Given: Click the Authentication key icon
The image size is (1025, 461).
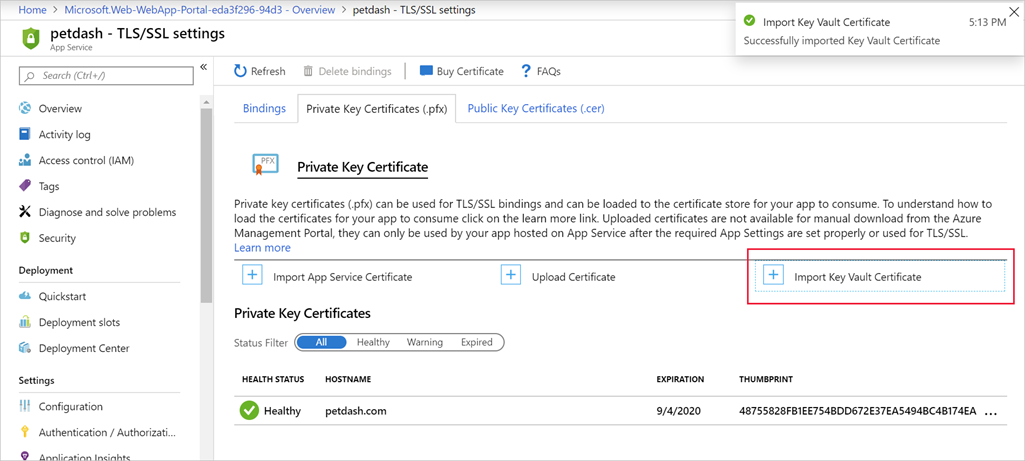Looking at the screenshot, I should point(25,432).
